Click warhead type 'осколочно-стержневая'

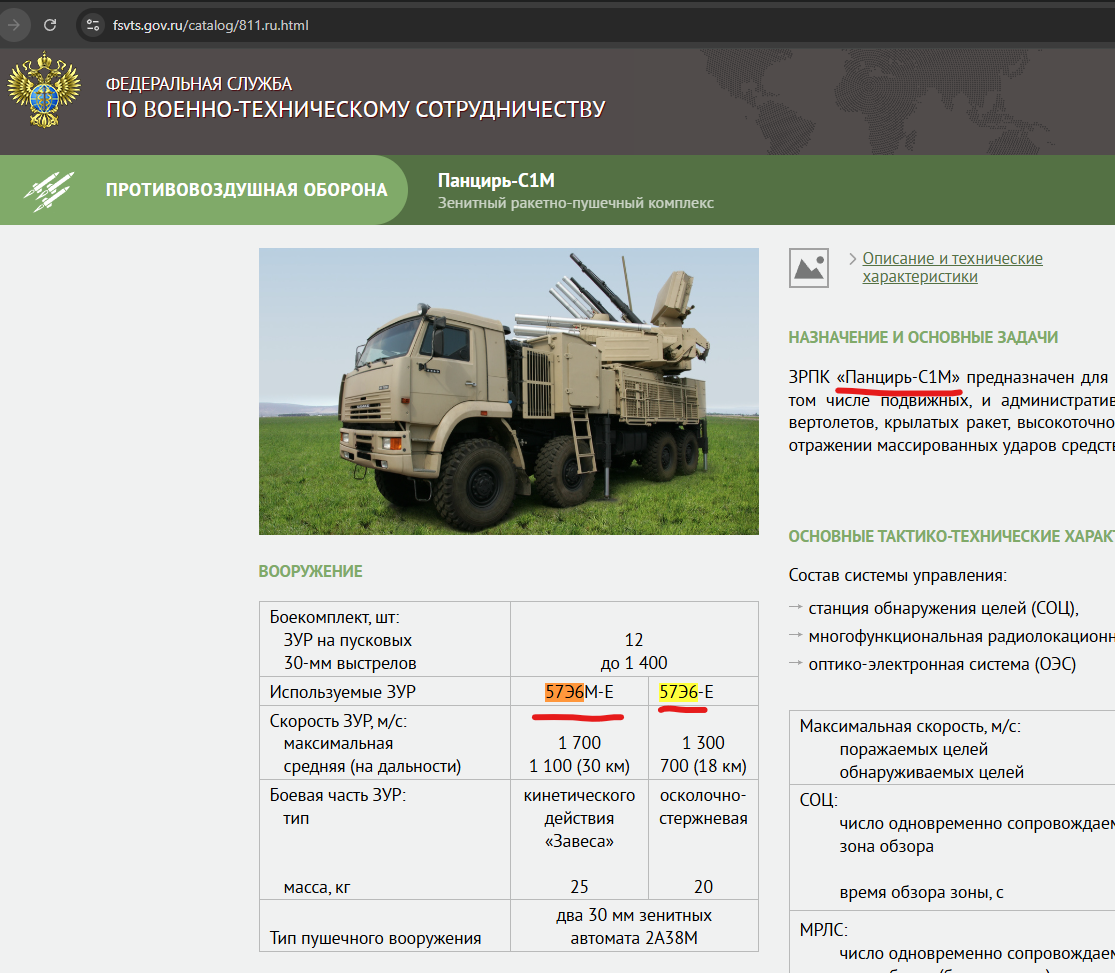[x=703, y=807]
